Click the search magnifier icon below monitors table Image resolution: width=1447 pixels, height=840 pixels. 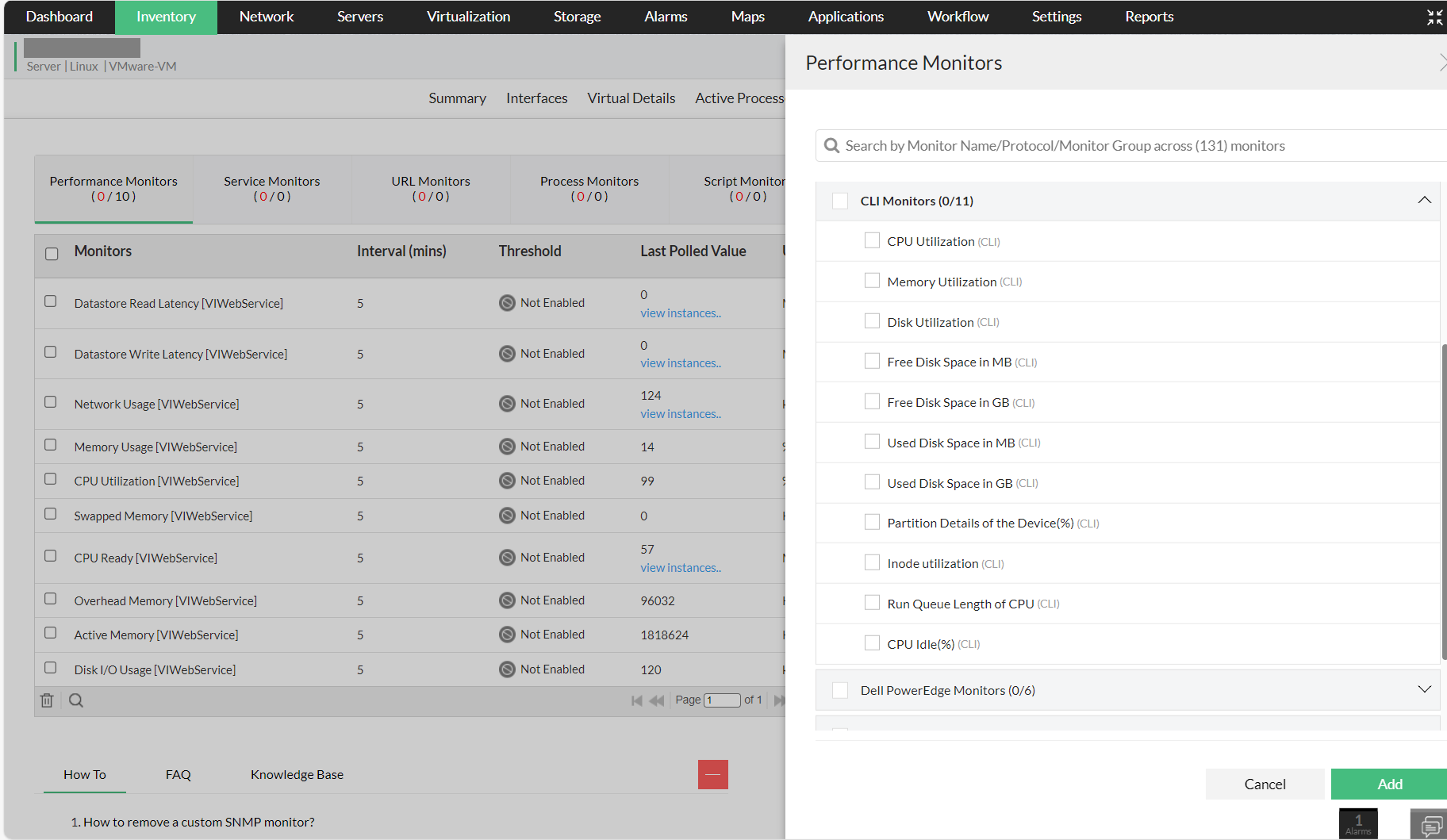[76, 700]
